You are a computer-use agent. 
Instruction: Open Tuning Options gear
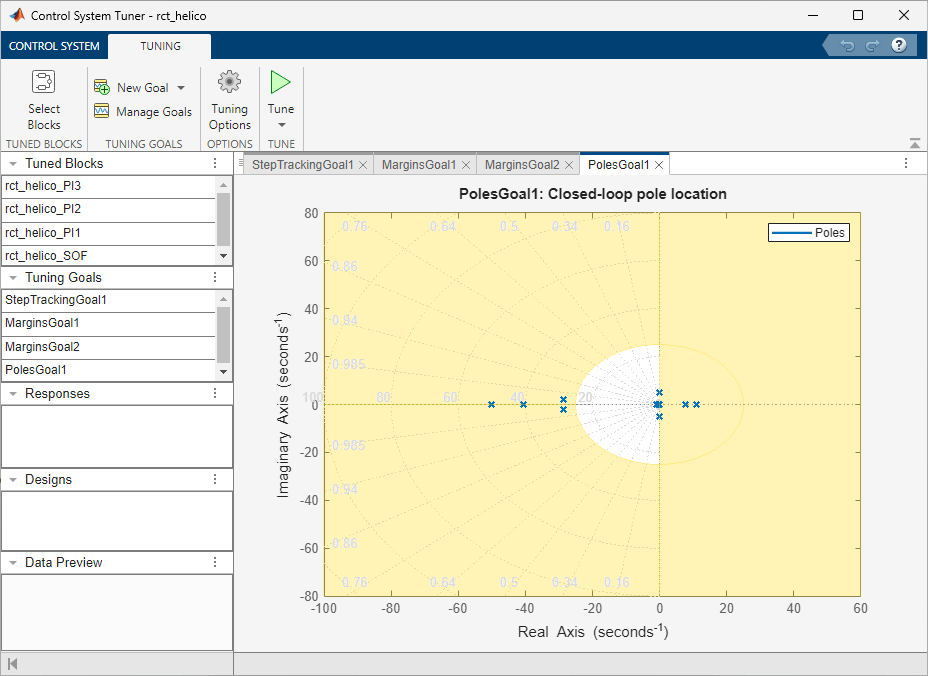point(229,83)
